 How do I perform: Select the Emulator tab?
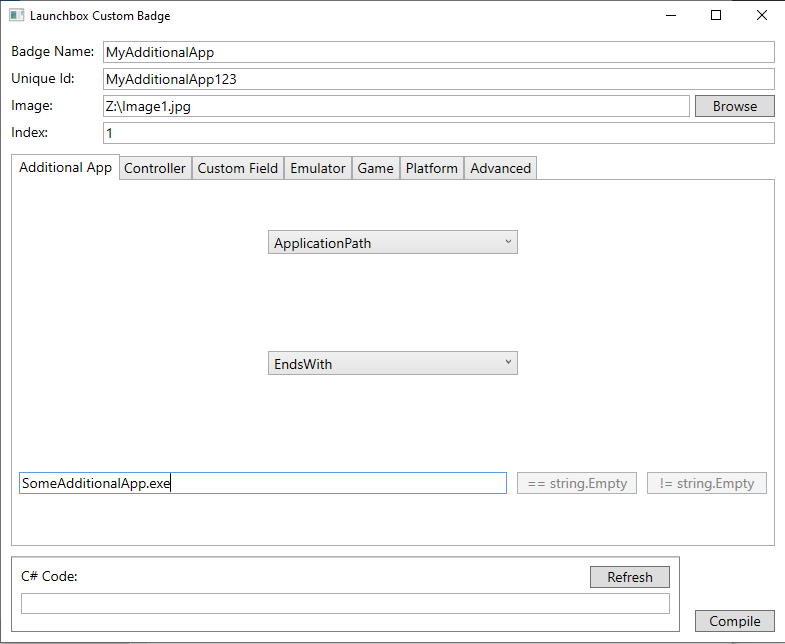click(x=318, y=168)
